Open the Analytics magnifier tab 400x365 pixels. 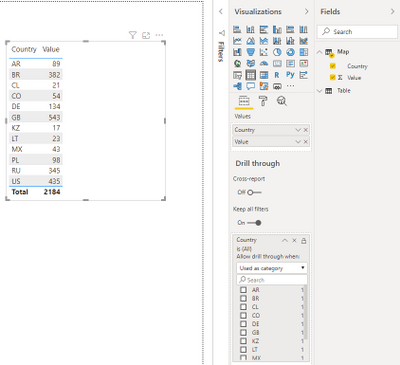point(282,101)
